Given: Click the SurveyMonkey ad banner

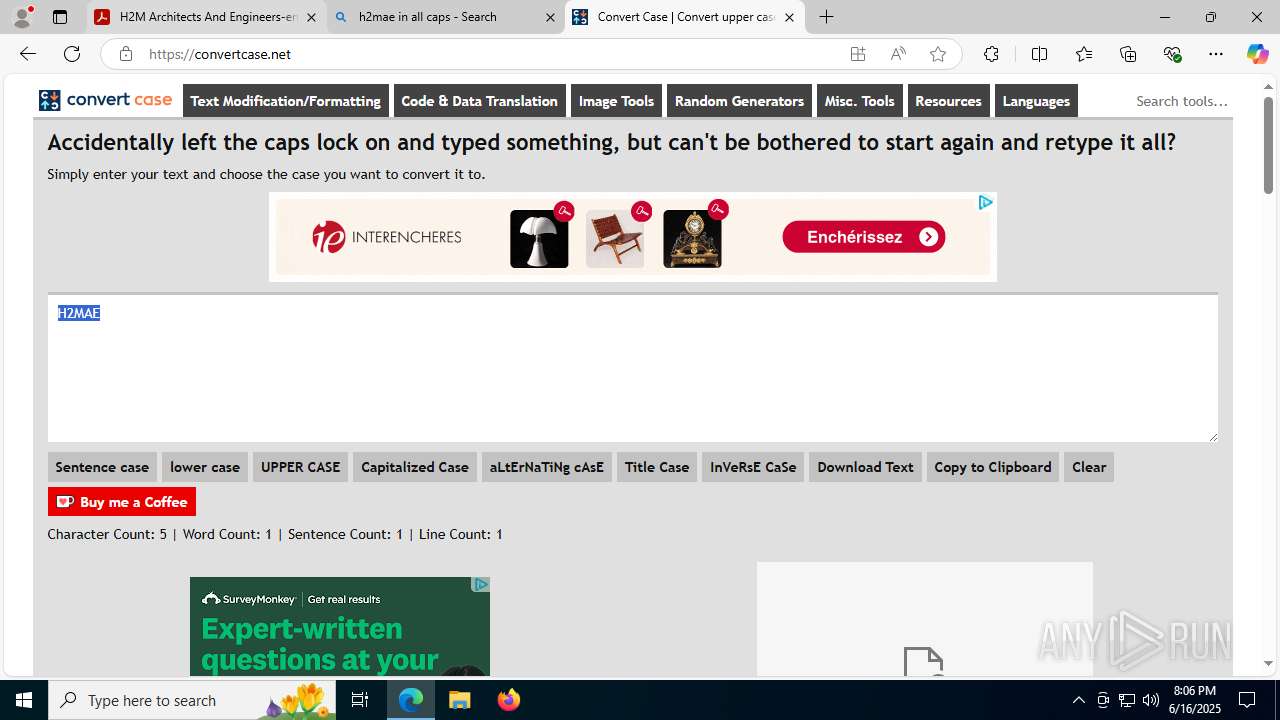Looking at the screenshot, I should [340, 627].
